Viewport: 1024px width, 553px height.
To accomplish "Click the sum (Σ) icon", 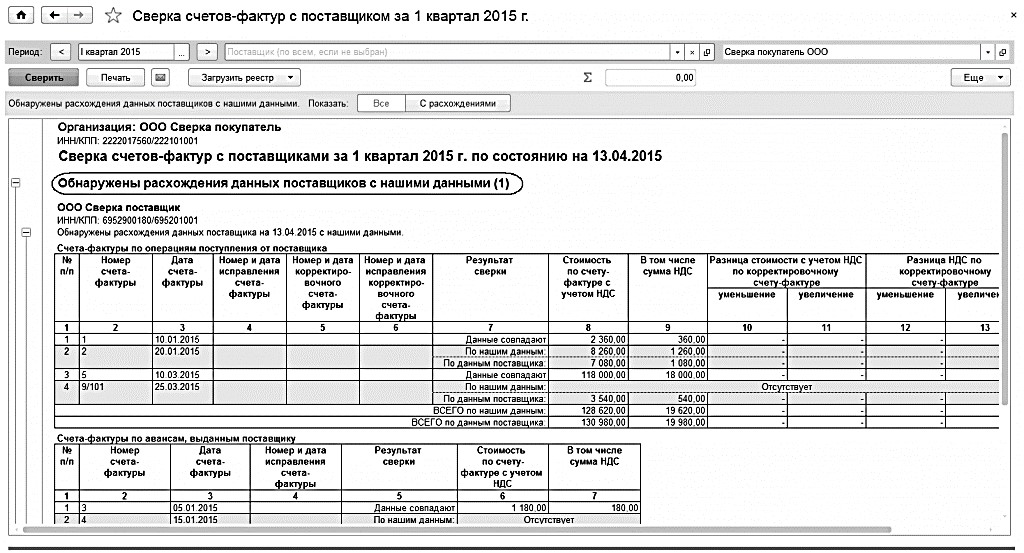I will tap(588, 77).
